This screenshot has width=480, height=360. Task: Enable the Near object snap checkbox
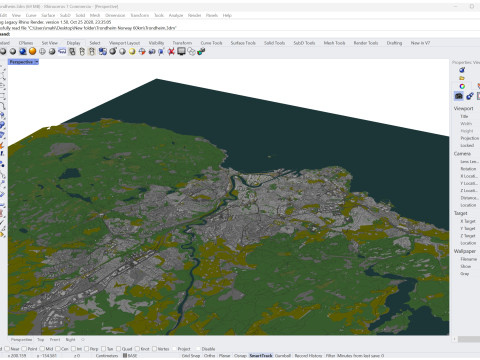(7, 349)
